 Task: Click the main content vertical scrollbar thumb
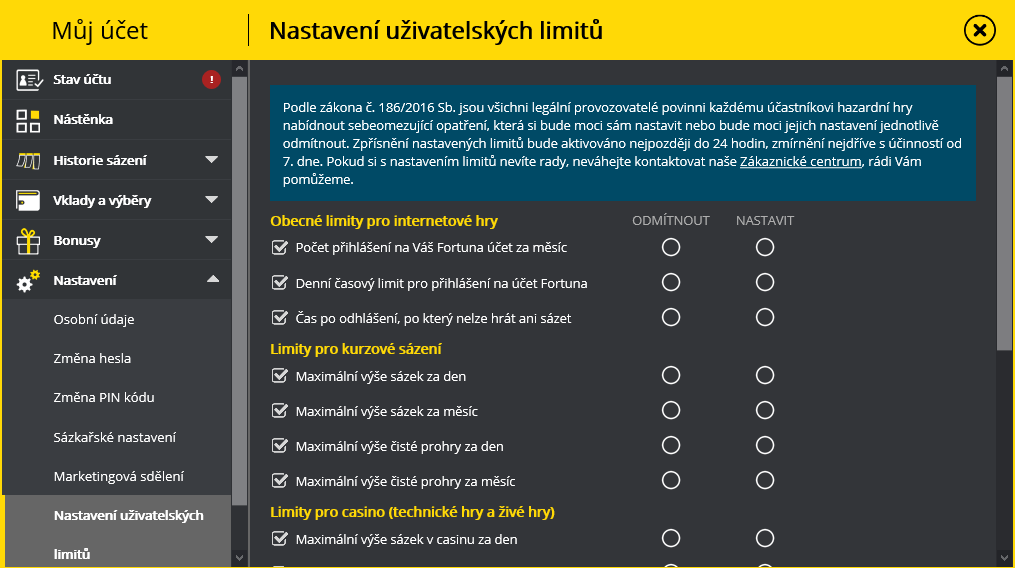click(1004, 214)
